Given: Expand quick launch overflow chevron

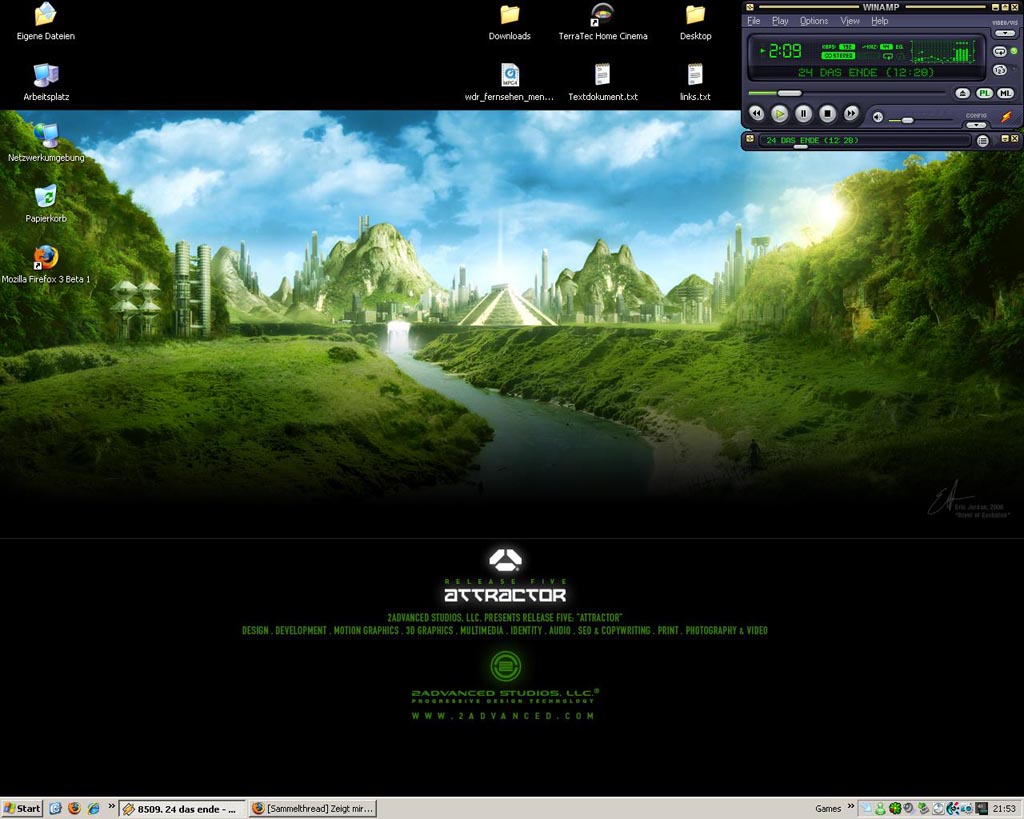Looking at the screenshot, I should pyautogui.click(x=111, y=806).
